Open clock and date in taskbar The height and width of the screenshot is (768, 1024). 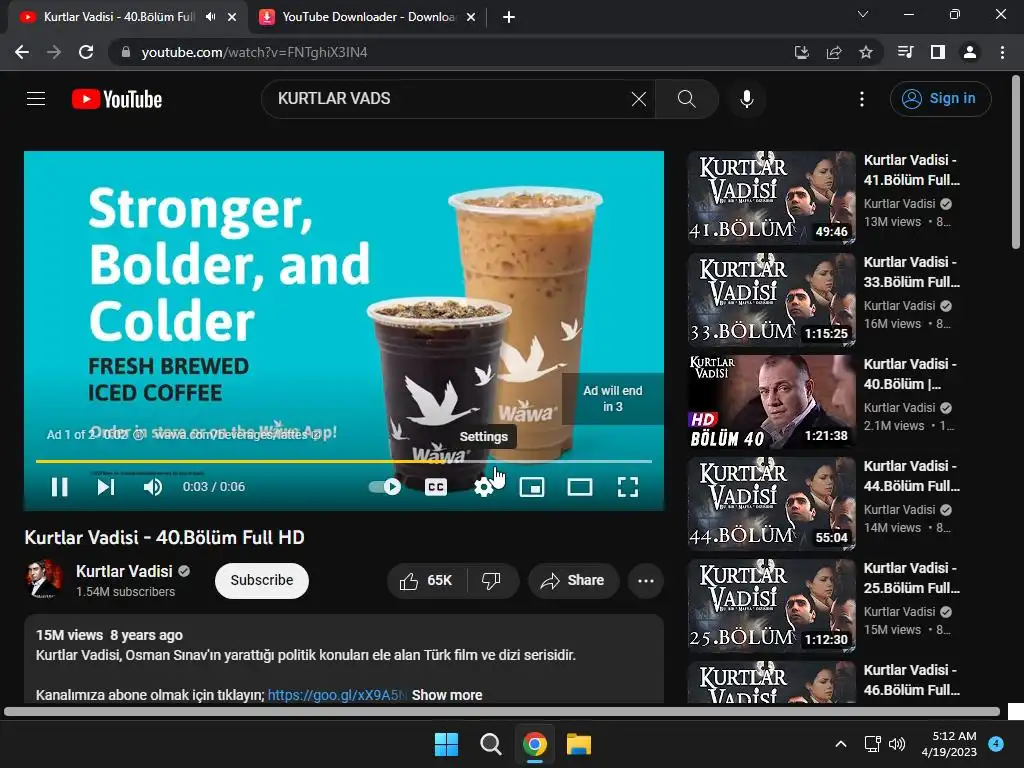(x=950, y=744)
